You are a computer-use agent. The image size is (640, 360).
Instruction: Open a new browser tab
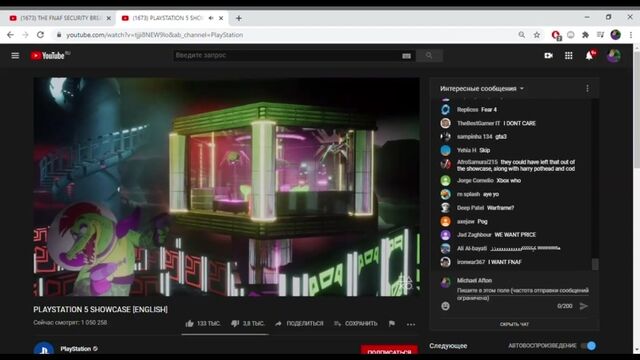point(239,18)
